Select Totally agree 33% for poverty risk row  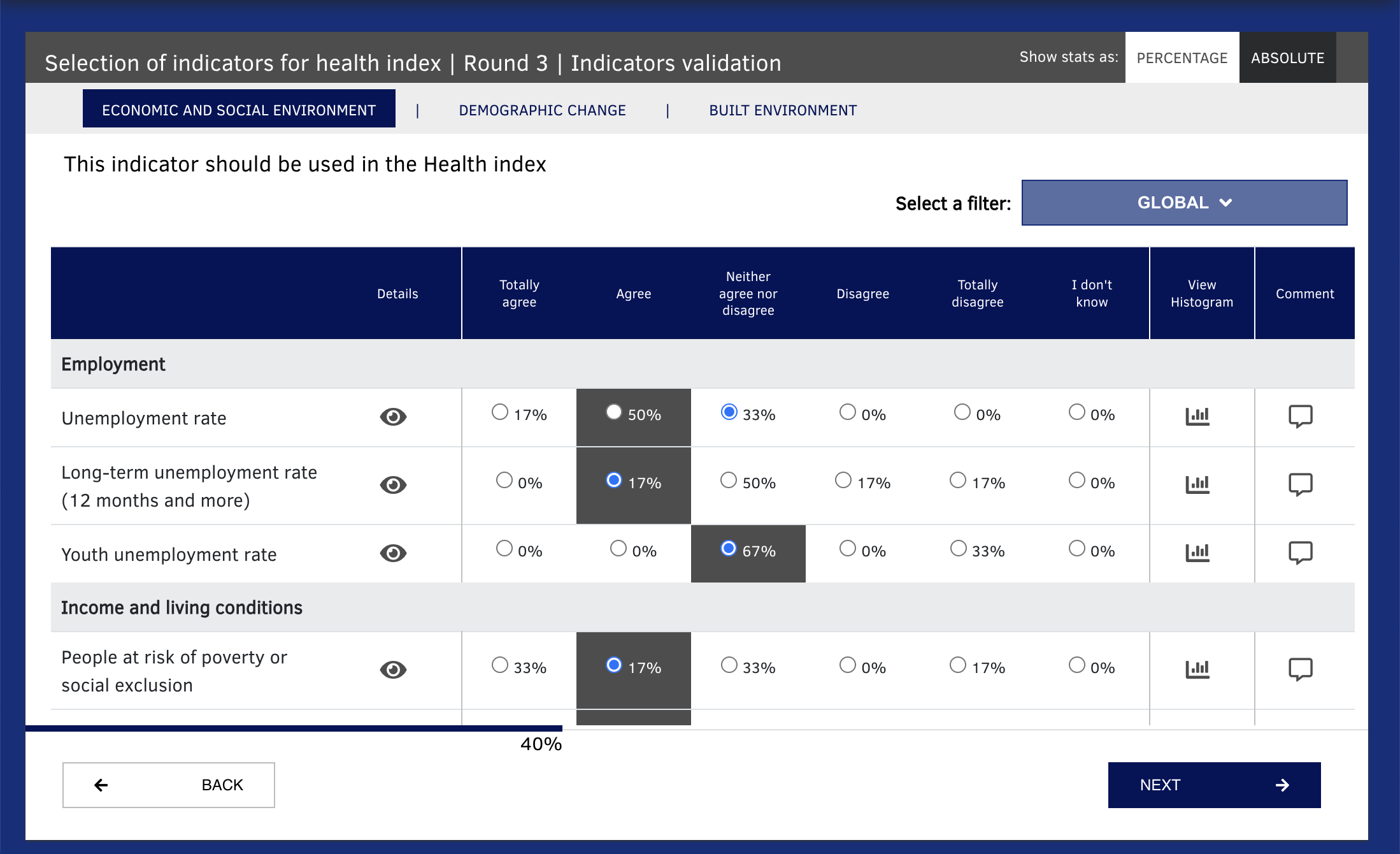pos(500,665)
